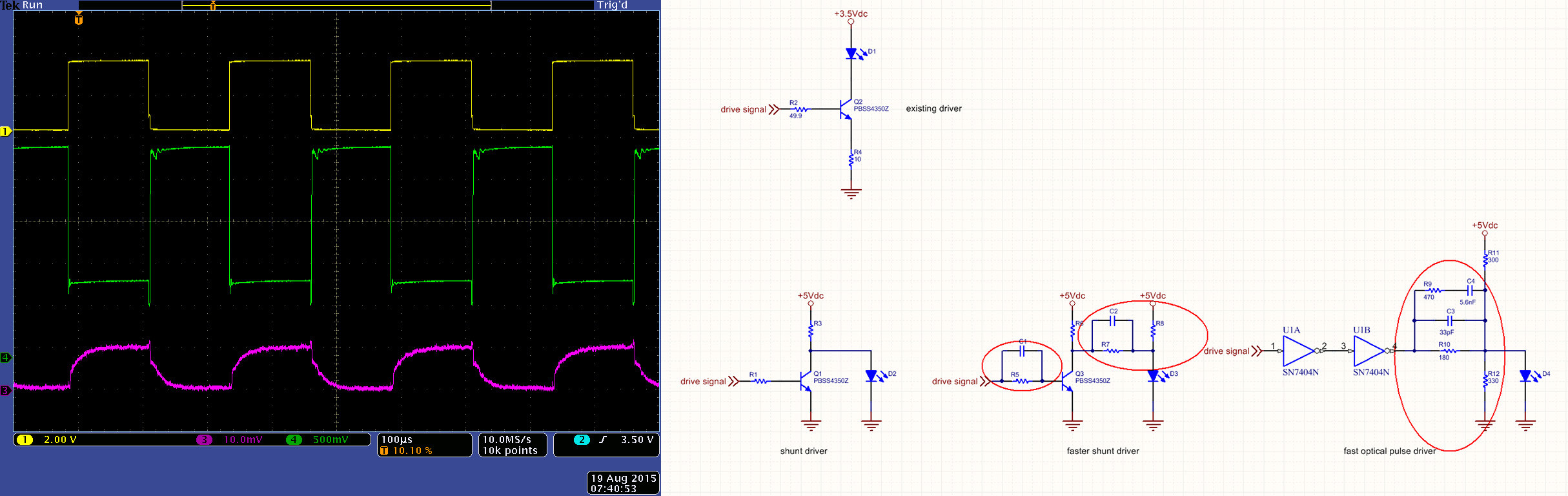The width and height of the screenshot is (1568, 496).
Task: Click the 2.00 V channel scale readout
Action: pos(60,440)
